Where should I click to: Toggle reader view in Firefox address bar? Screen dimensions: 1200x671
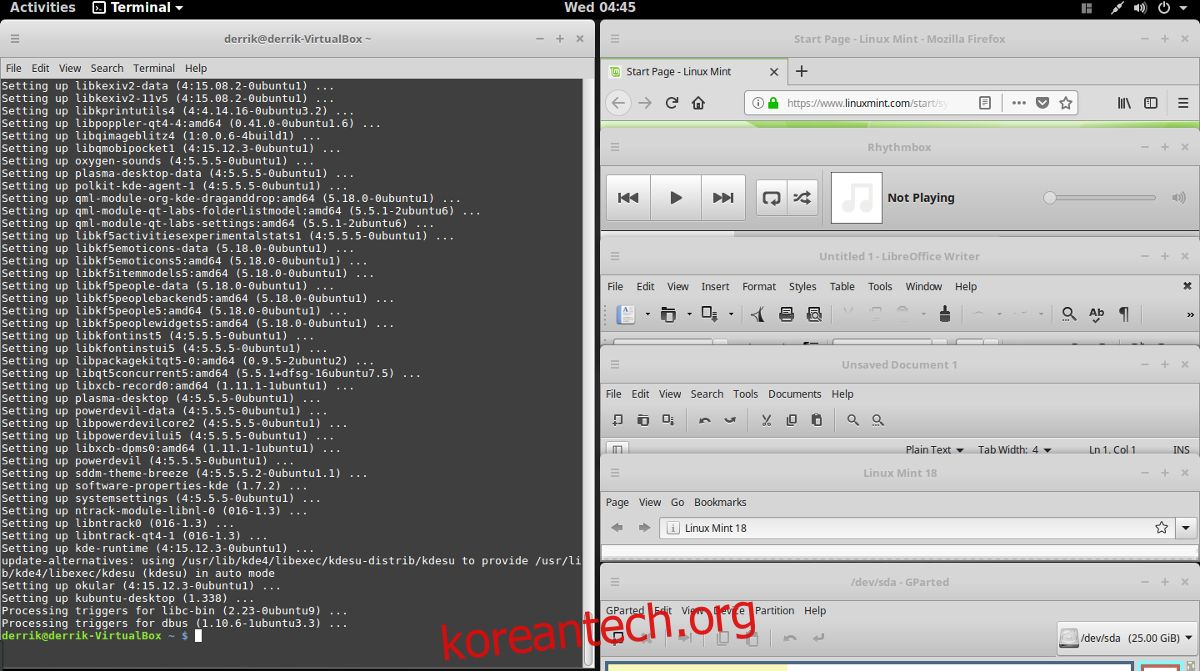pyautogui.click(x=985, y=103)
